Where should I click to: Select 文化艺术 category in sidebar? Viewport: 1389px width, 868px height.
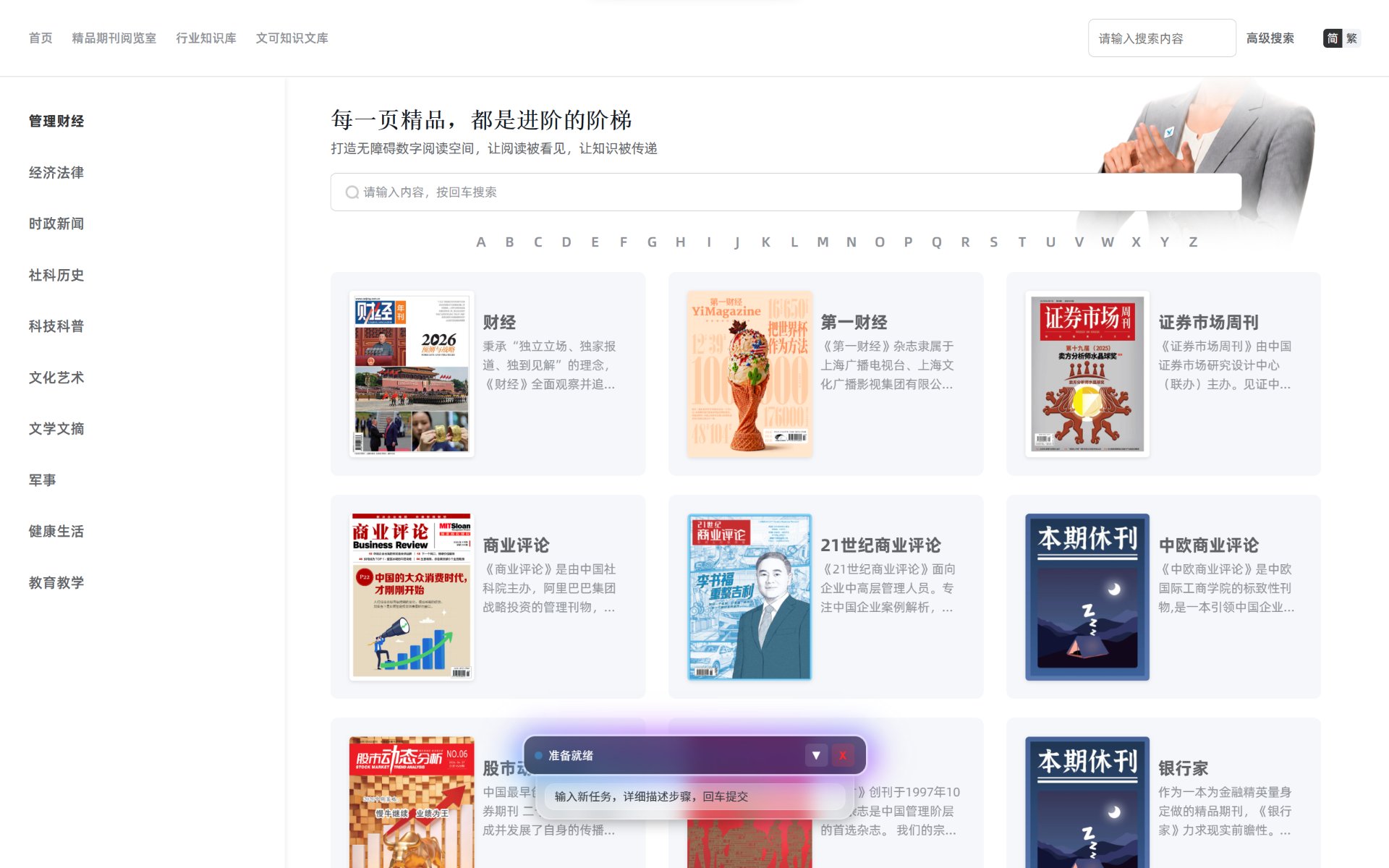click(x=56, y=378)
